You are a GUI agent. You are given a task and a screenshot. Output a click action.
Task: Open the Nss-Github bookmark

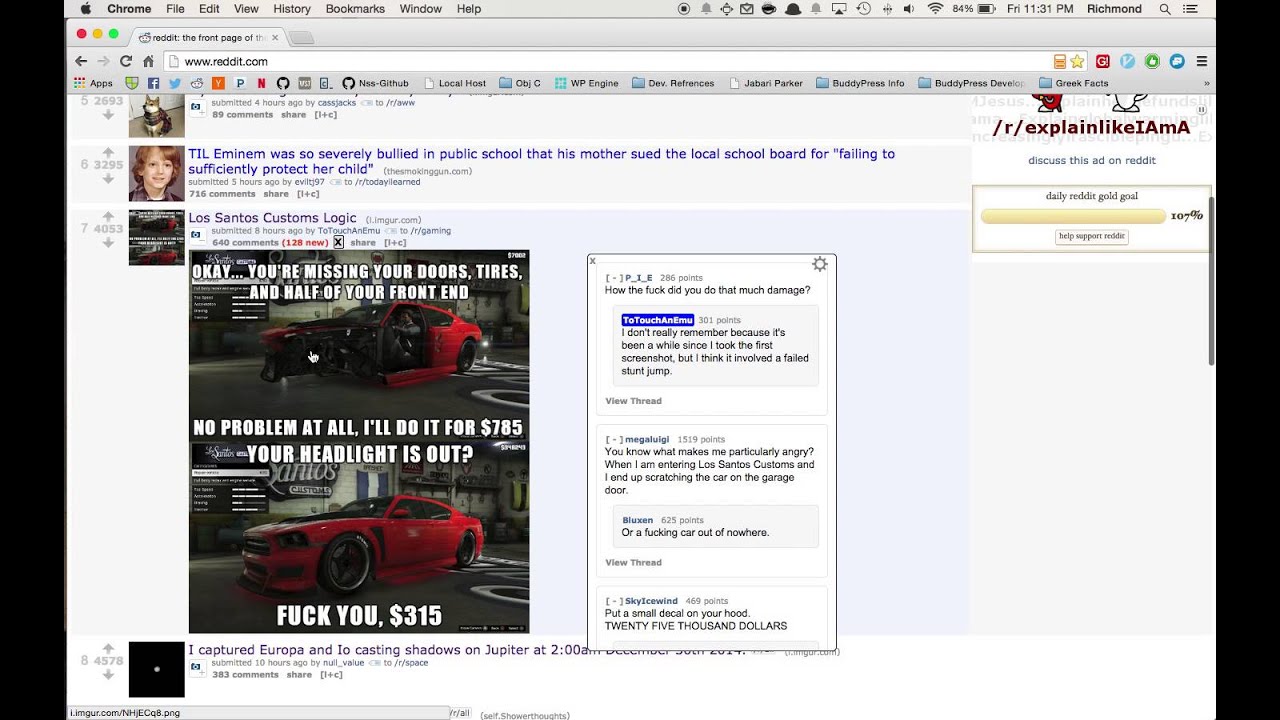[375, 83]
